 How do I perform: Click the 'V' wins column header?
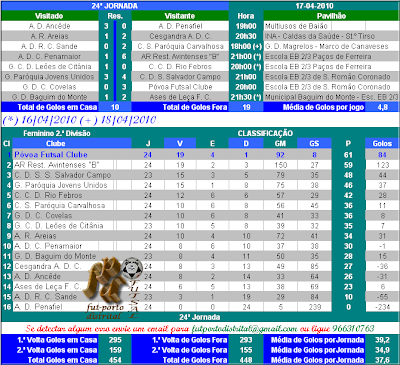click(180, 143)
